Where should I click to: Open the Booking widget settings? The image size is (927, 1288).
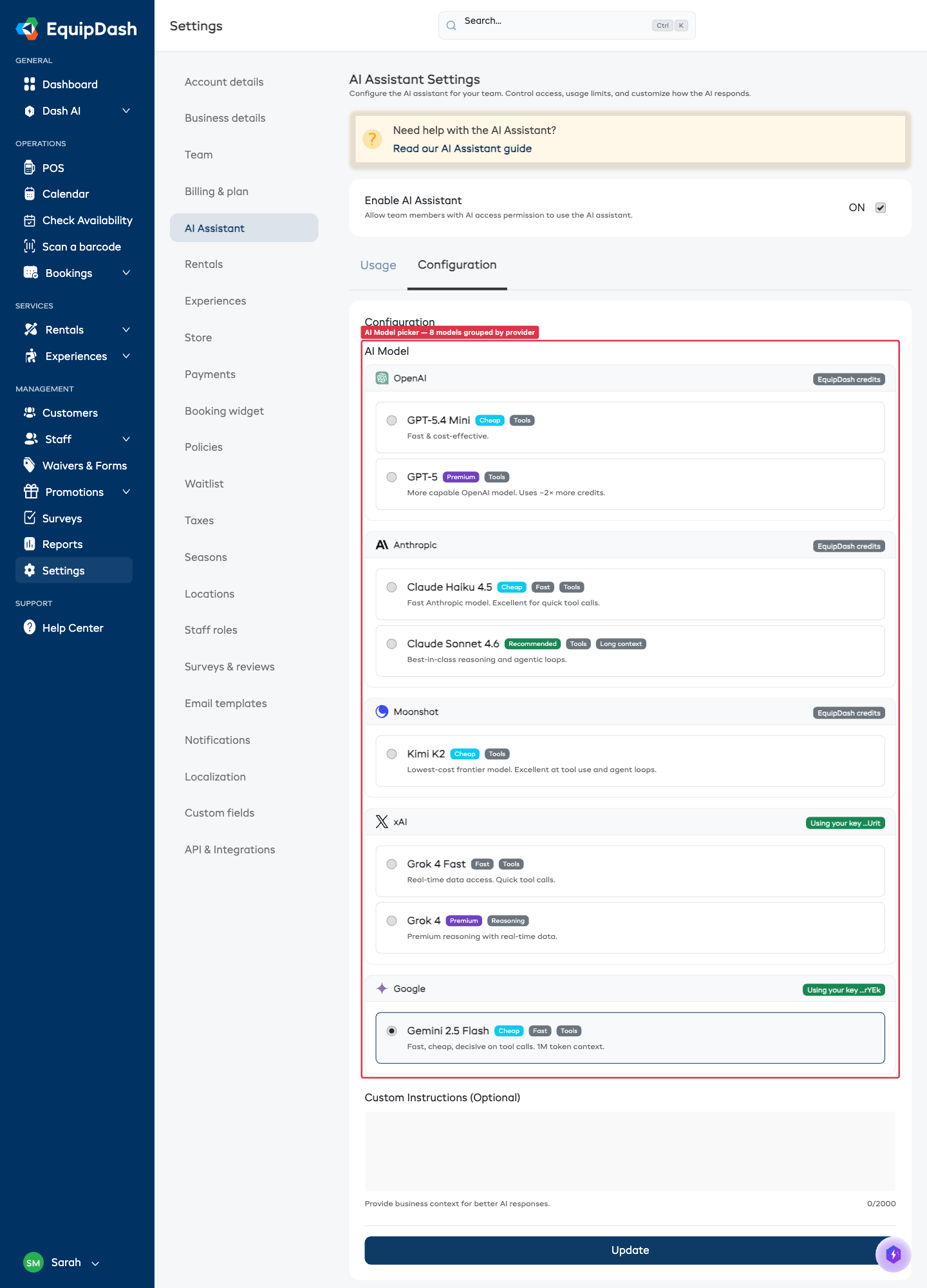(224, 411)
